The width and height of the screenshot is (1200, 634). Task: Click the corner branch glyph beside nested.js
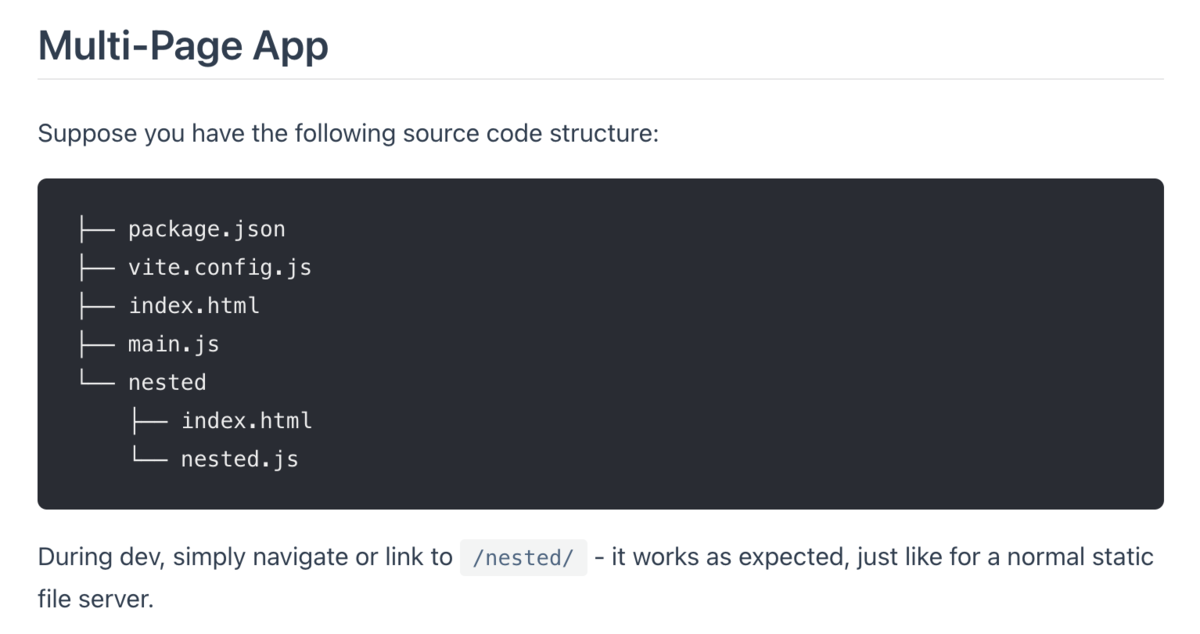(x=150, y=458)
